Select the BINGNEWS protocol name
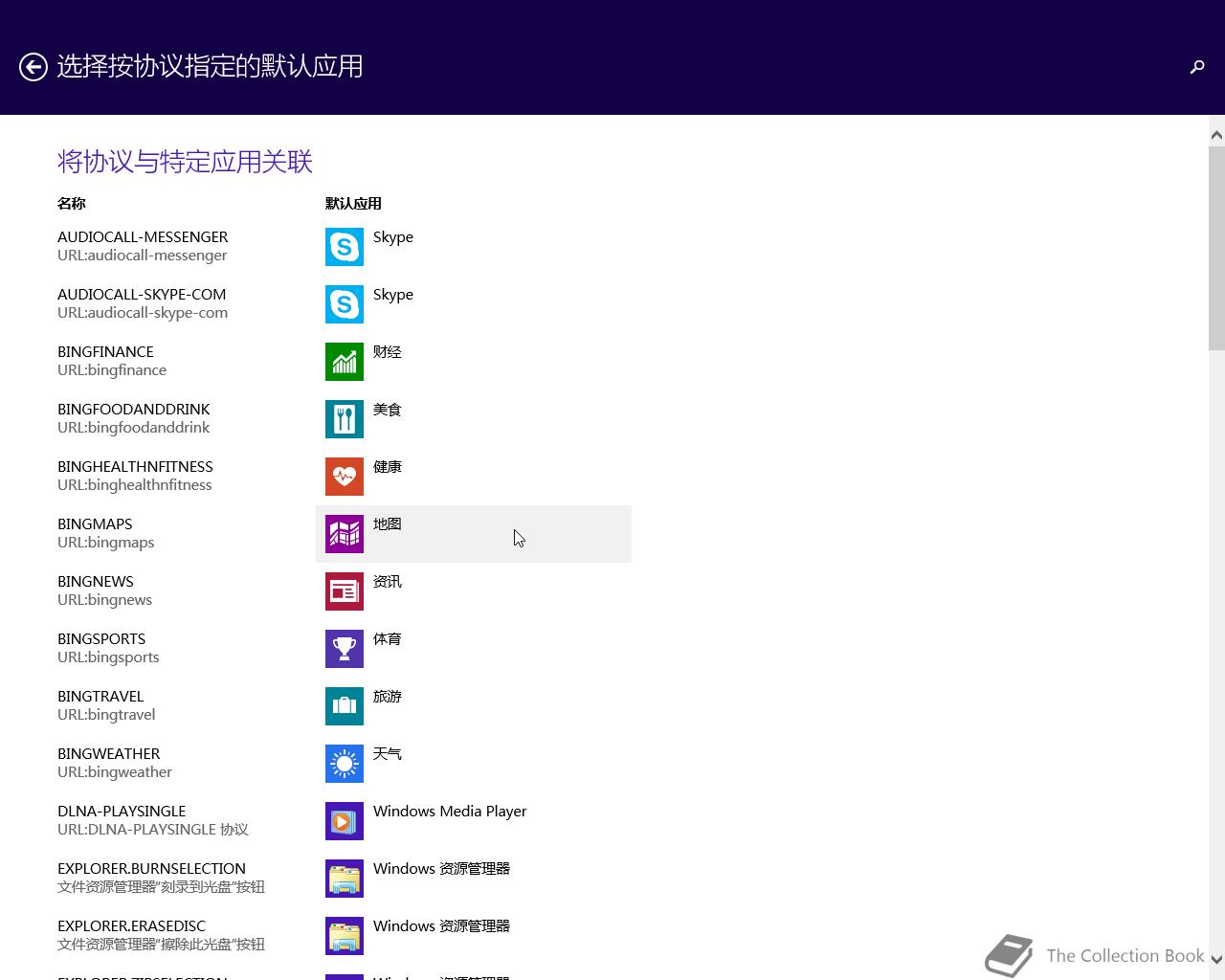The image size is (1225, 980). [x=96, y=582]
